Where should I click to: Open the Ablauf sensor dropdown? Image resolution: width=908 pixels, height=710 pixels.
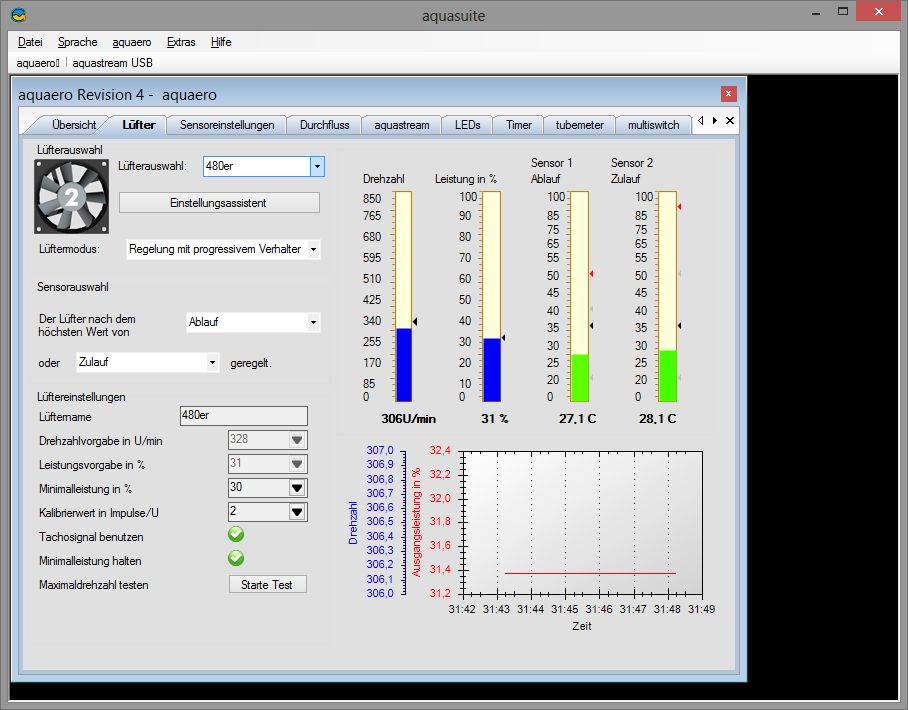point(313,323)
